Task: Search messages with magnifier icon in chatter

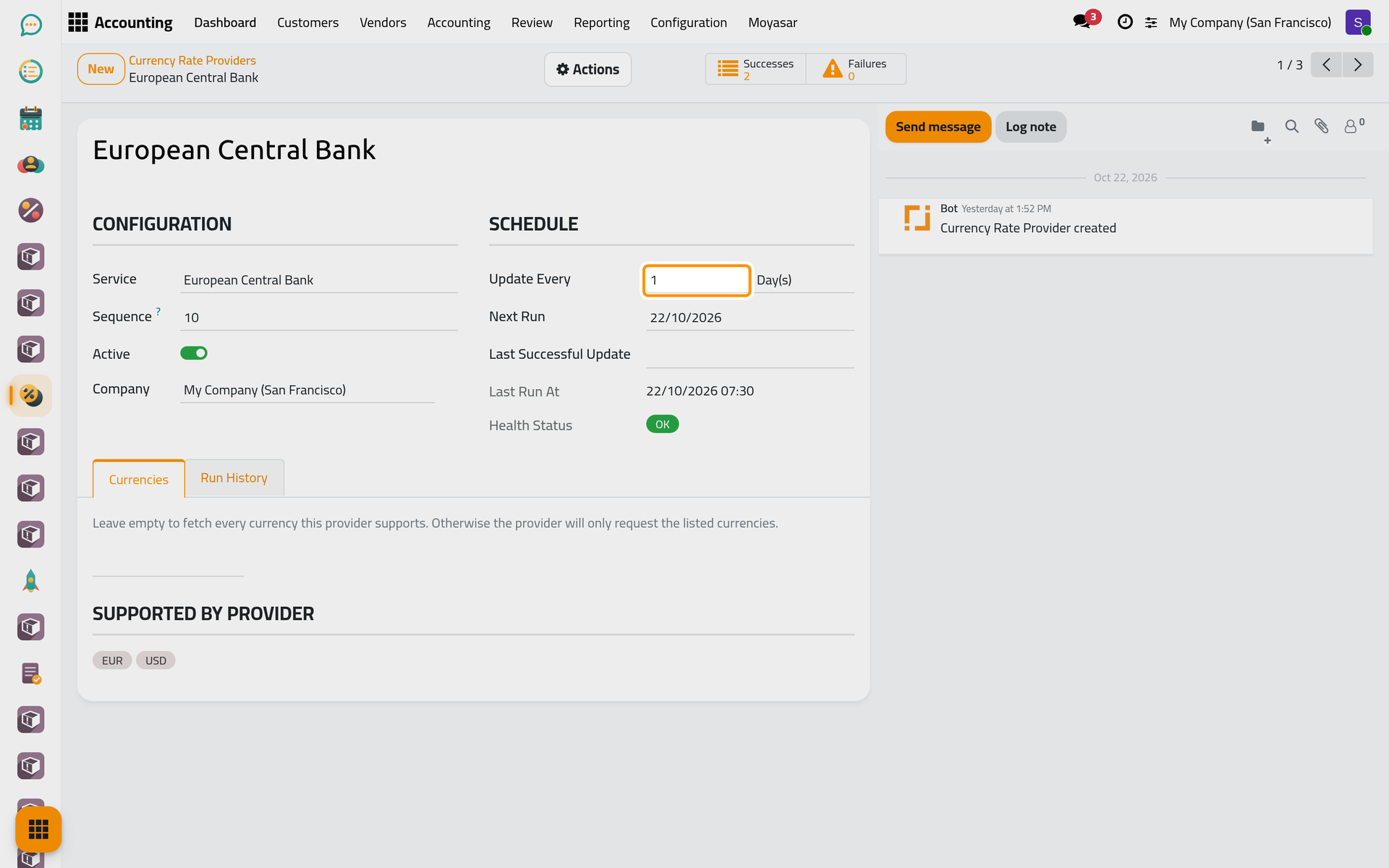Action: point(1291,127)
